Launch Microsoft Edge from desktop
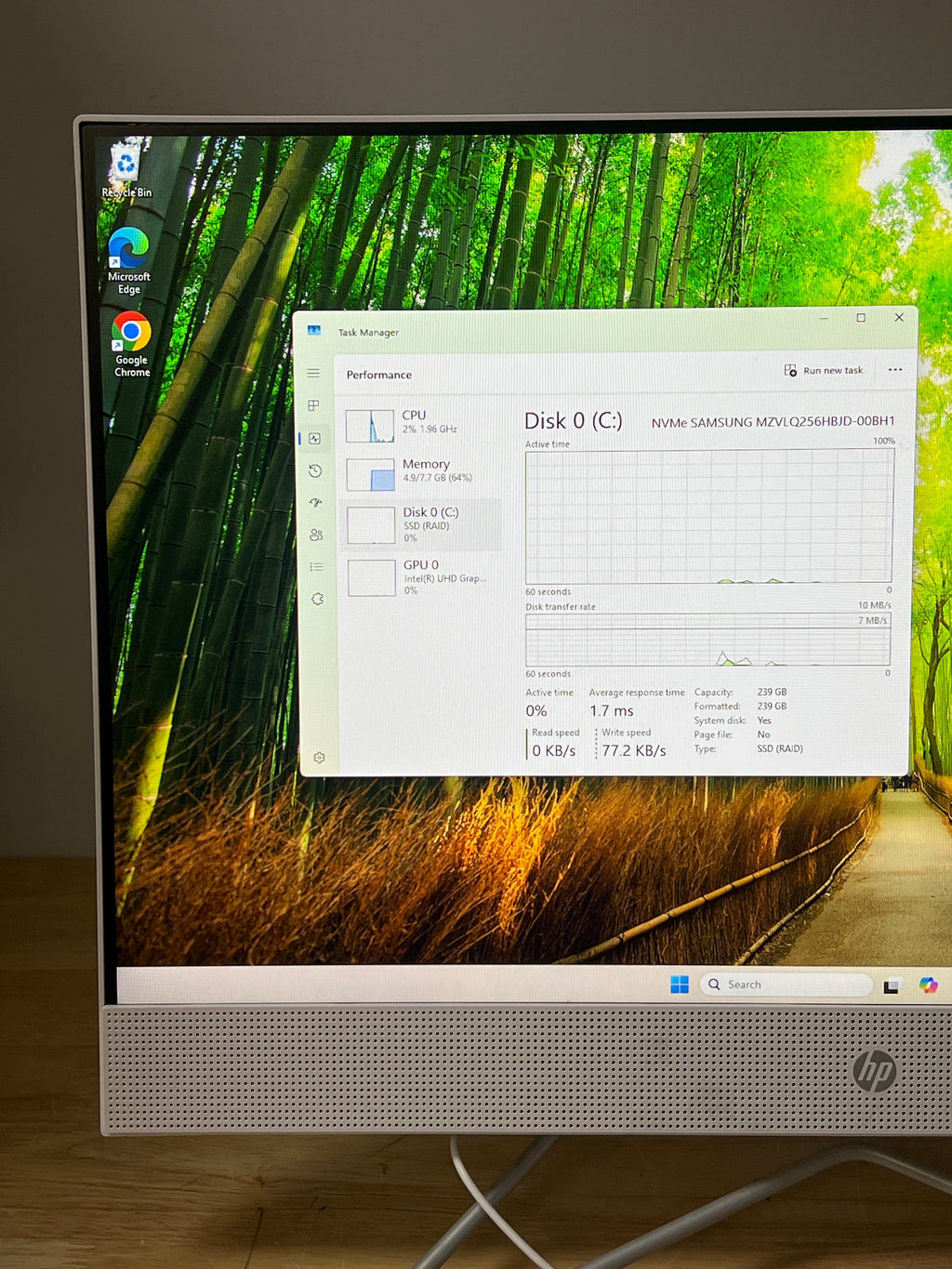The height and width of the screenshot is (1269, 952). (x=128, y=261)
